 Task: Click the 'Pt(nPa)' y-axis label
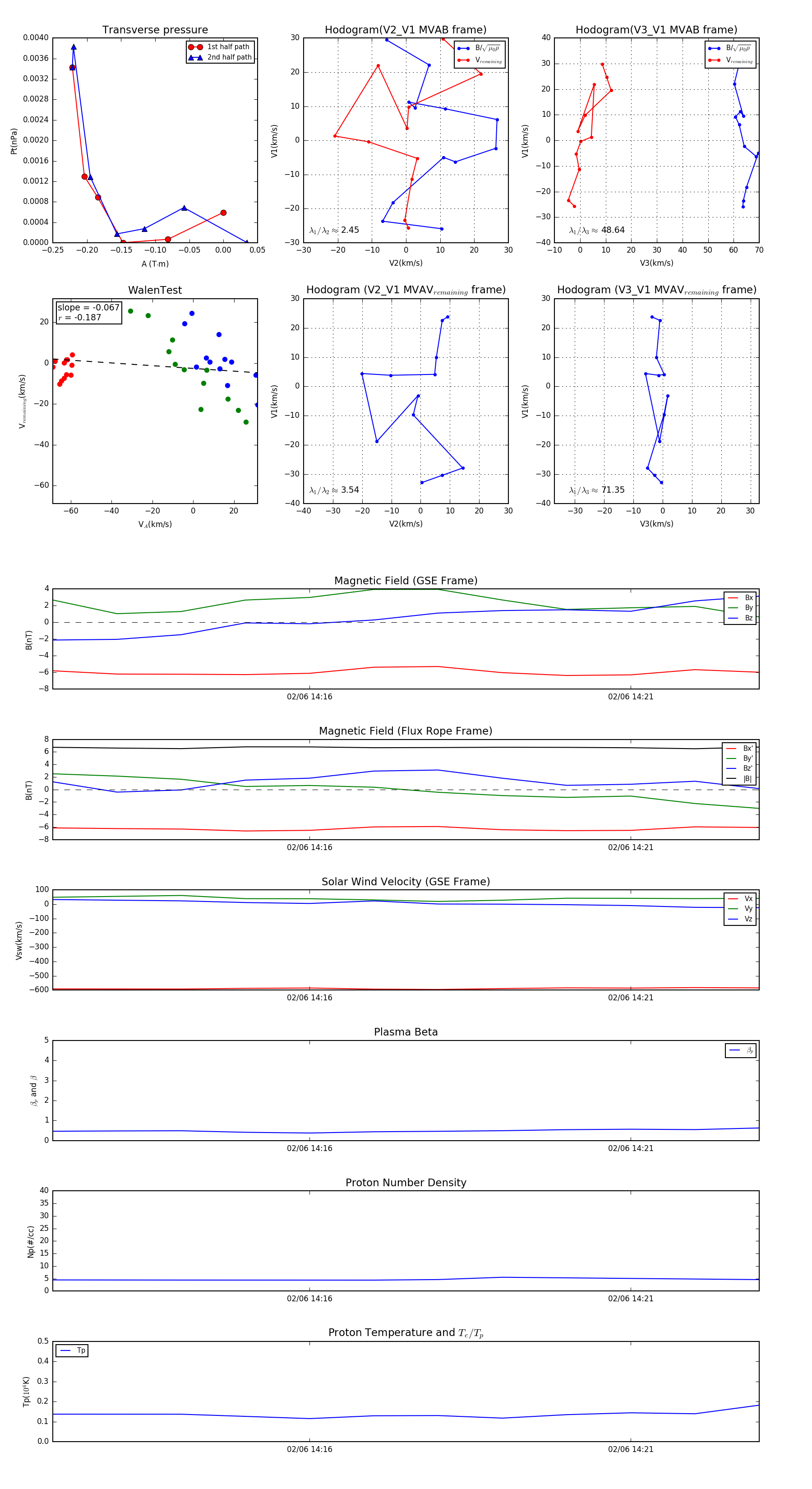[14, 141]
